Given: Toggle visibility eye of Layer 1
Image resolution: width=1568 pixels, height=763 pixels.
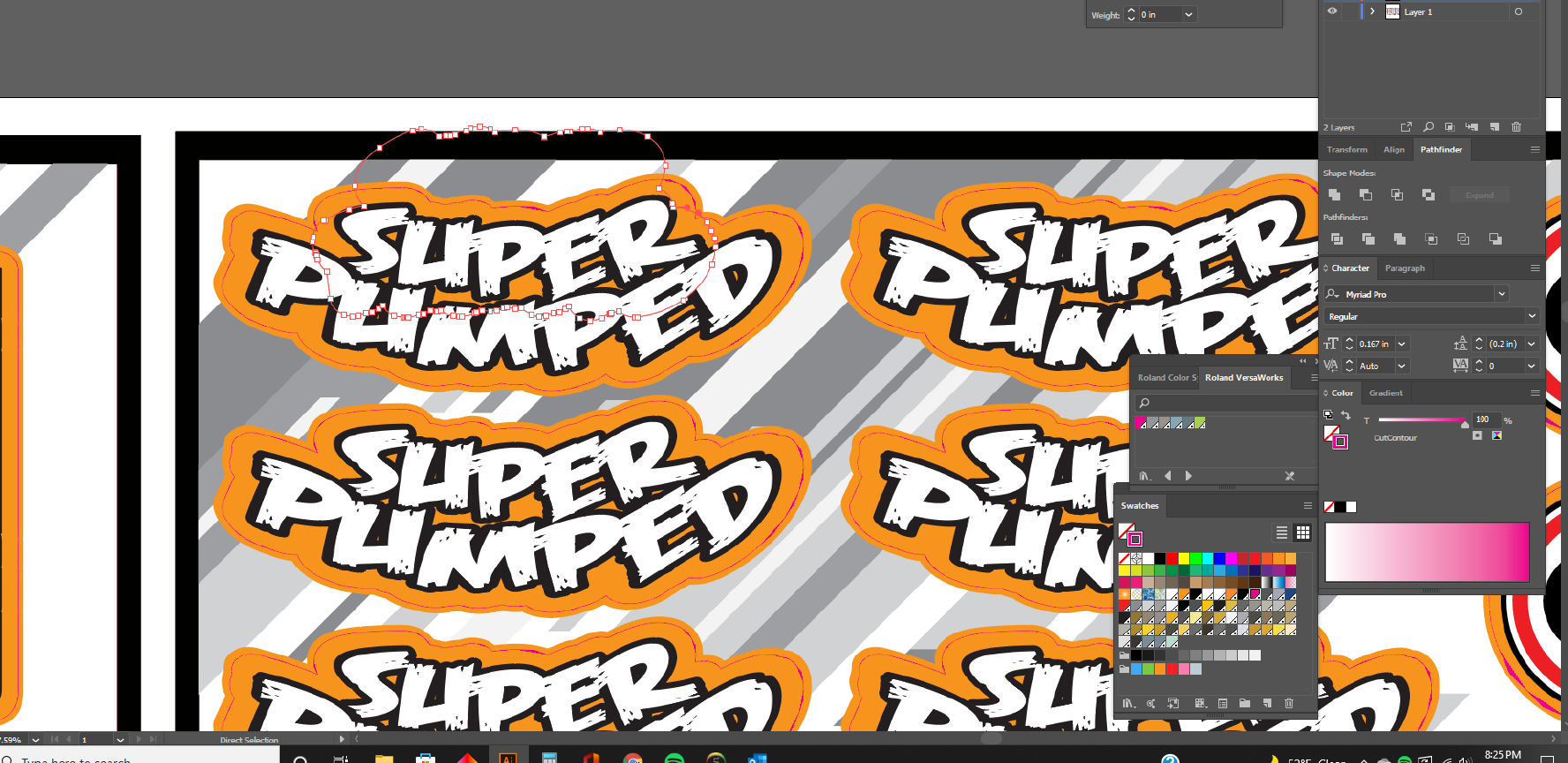Looking at the screenshot, I should pos(1332,11).
